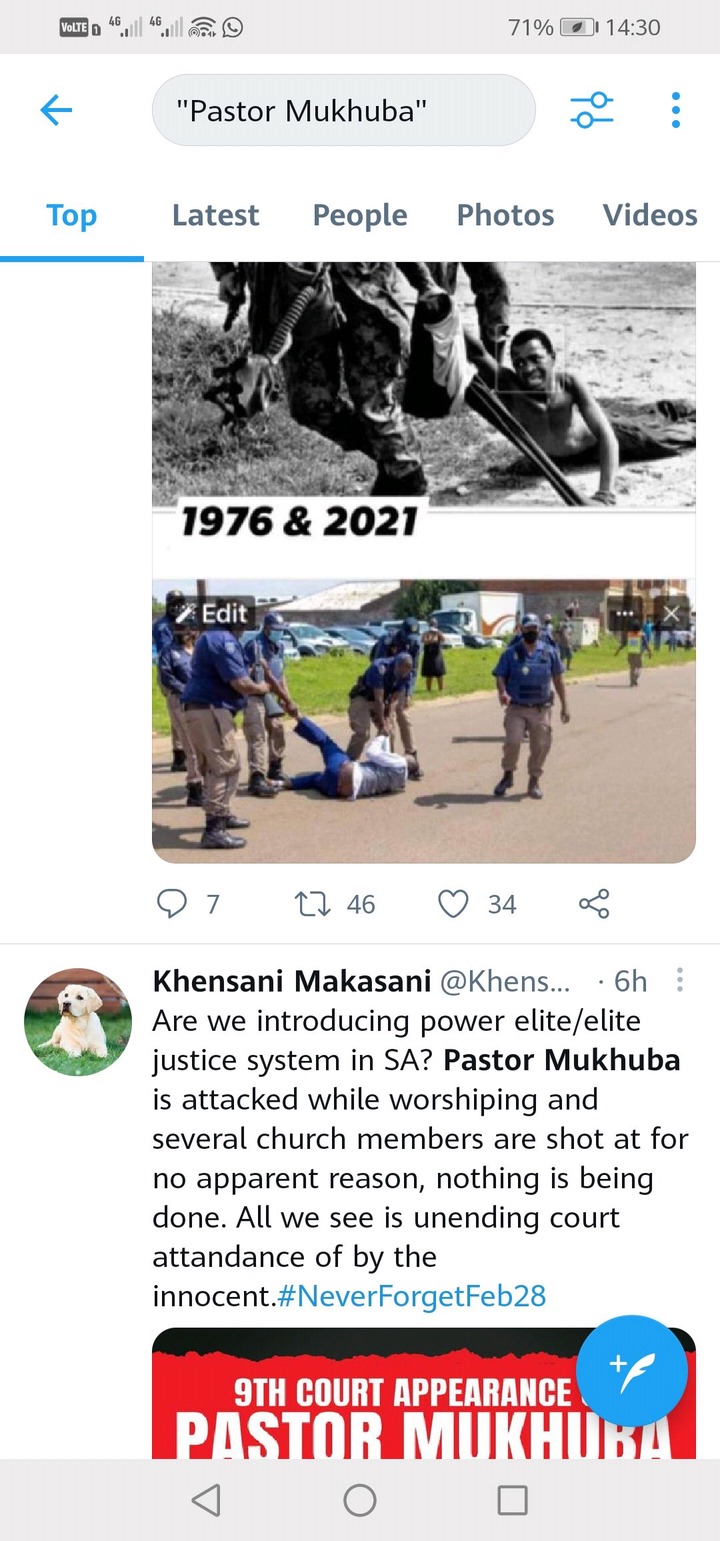Viewport: 720px width, 1541px height.
Task: Switch to the Photos tab
Action: 505,215
